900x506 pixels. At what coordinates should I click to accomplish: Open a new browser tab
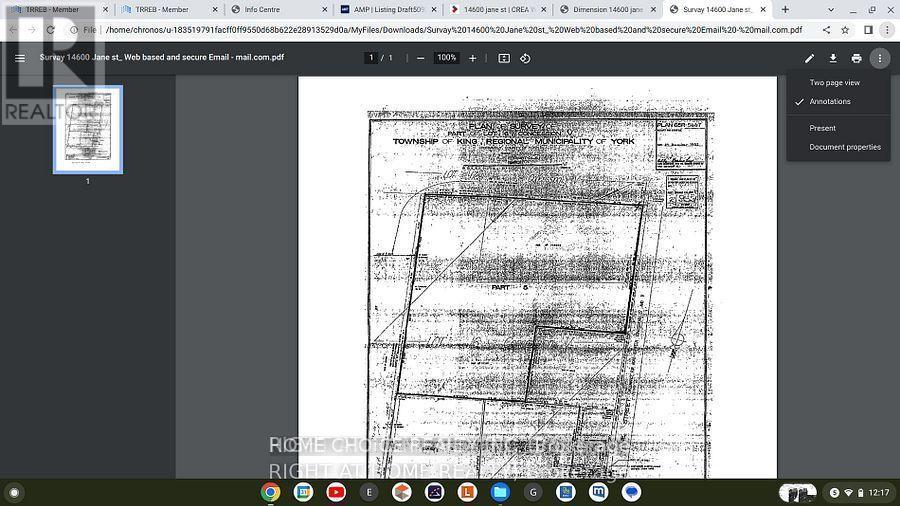pyautogui.click(x=785, y=10)
